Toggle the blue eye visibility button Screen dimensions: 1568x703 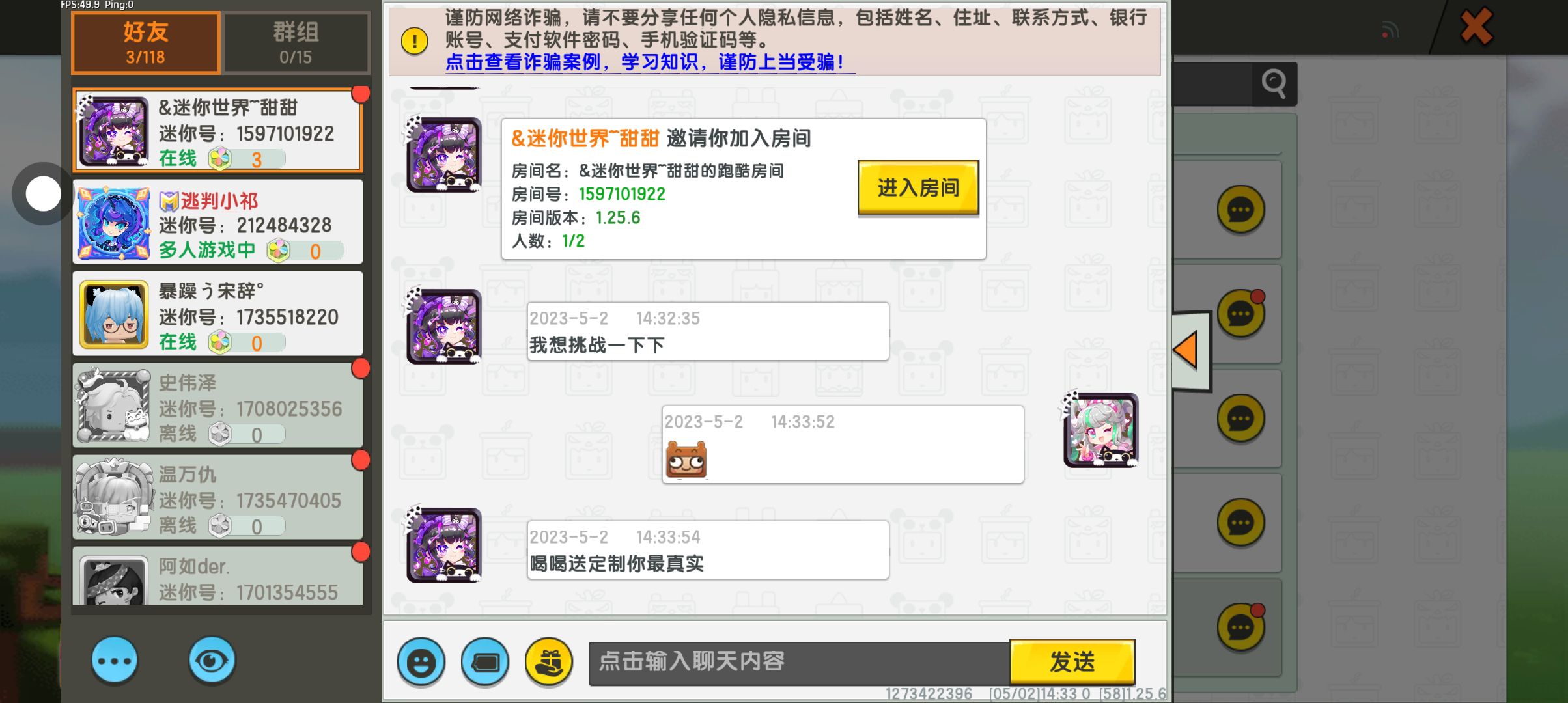coord(212,661)
